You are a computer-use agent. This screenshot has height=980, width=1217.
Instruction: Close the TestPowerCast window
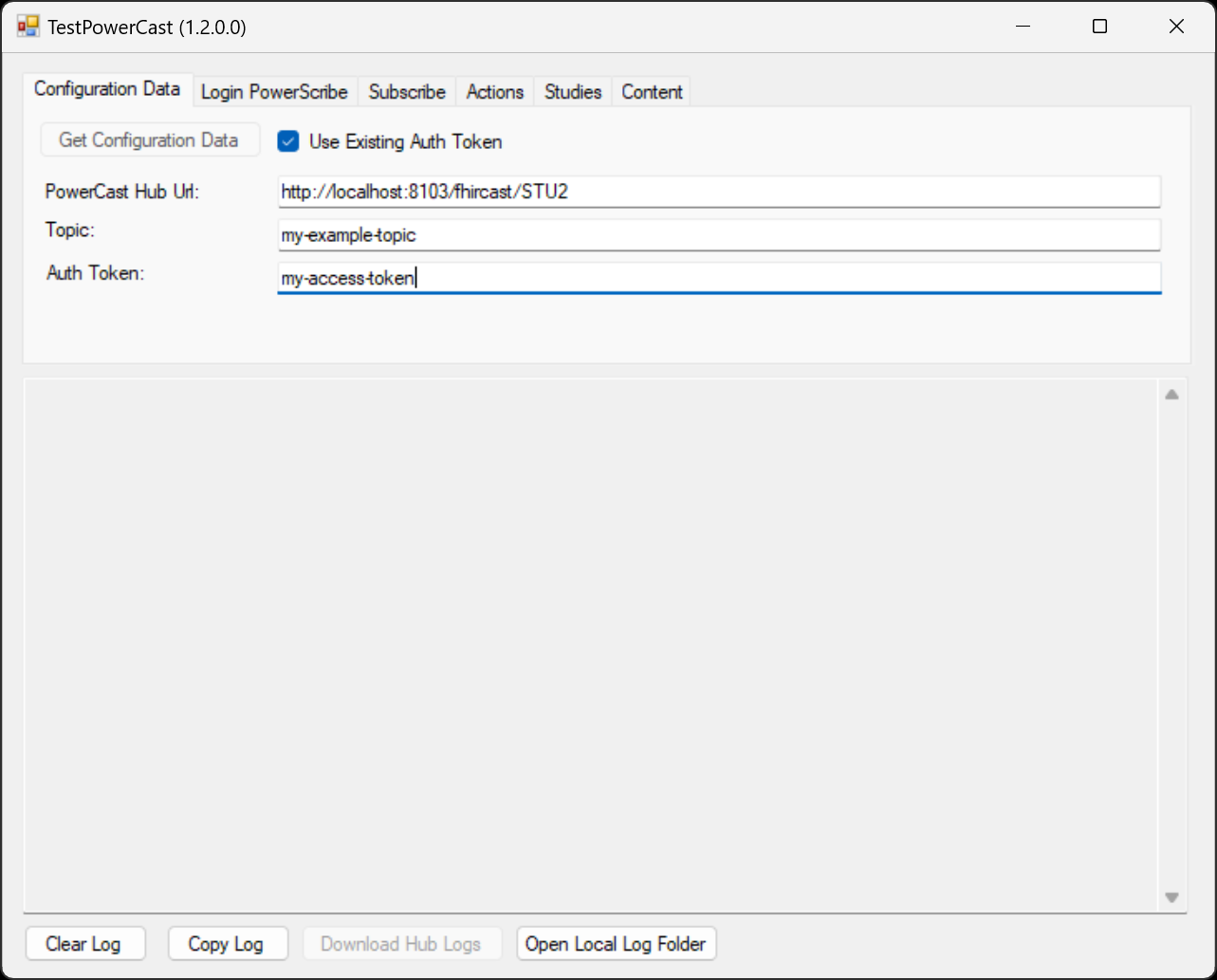pyautogui.click(x=1176, y=27)
